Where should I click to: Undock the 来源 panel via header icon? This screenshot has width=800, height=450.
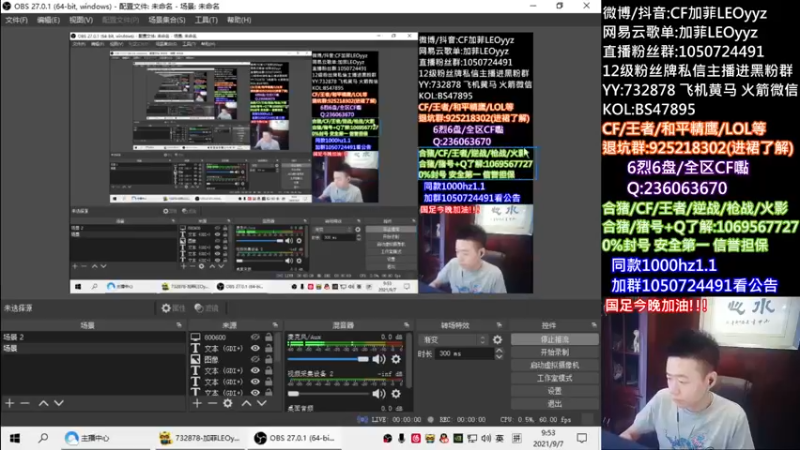coord(275,325)
